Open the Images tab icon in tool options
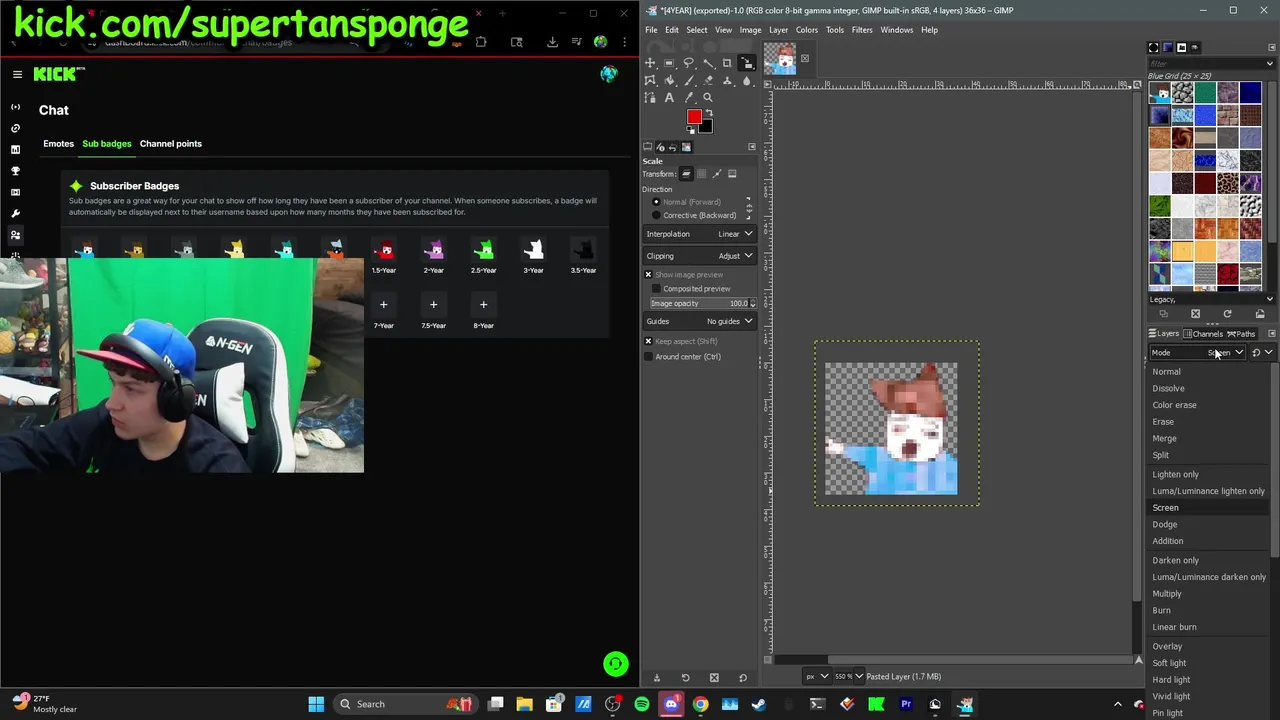Screen dimensions: 1280x720 coord(686,147)
